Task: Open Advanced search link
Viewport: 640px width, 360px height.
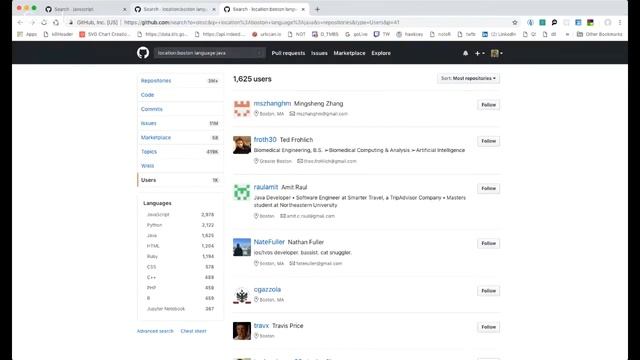Action: coord(155,331)
